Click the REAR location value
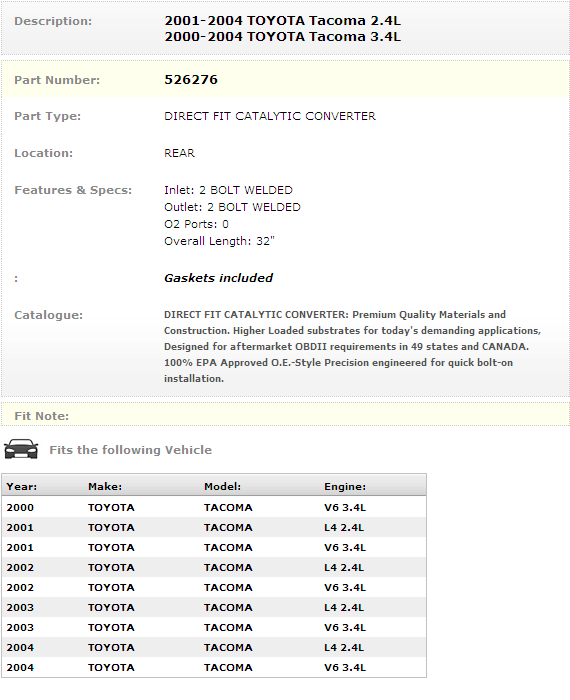The height and width of the screenshot is (700, 570). click(179, 153)
